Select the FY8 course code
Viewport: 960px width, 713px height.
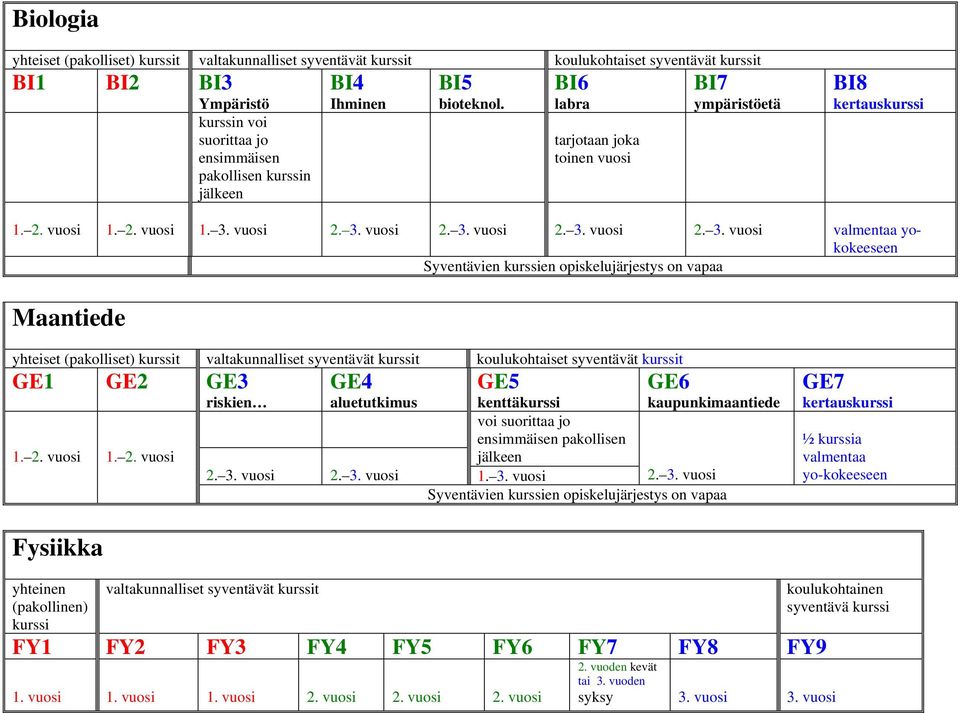point(698,647)
